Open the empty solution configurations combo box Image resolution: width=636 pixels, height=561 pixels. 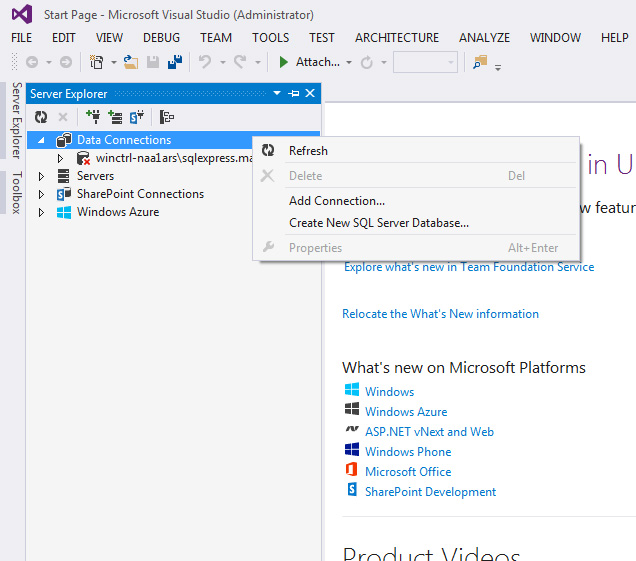(425, 62)
